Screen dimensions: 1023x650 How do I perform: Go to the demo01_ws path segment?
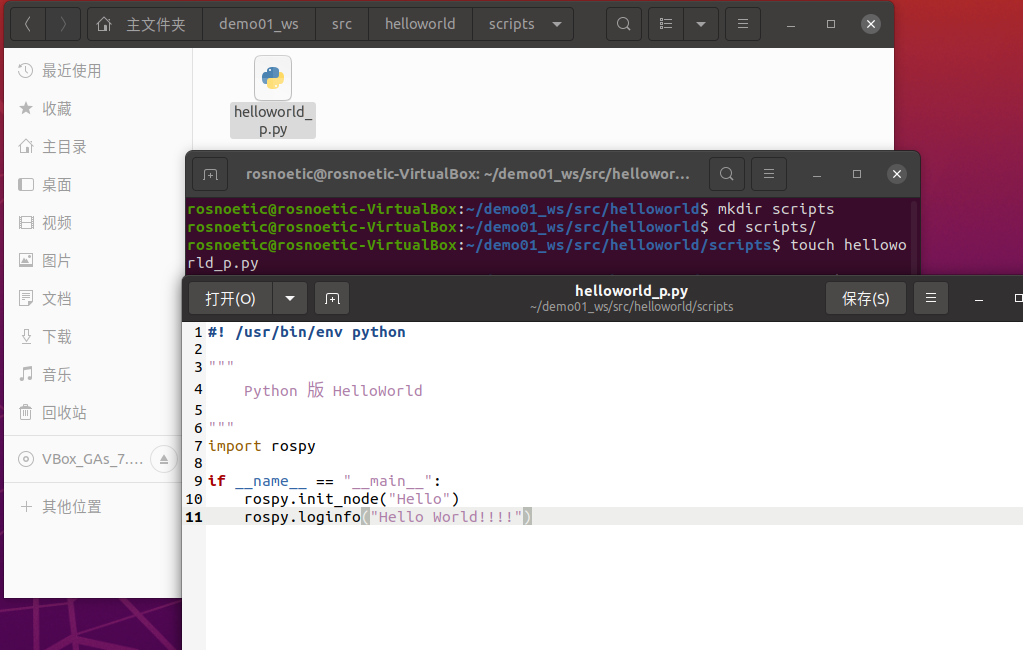259,24
